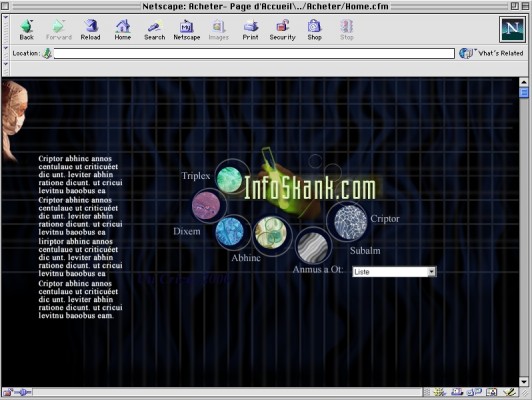Click the Netscape N logo
Image resolution: width=532 pixels, height=400 pixels.
[x=512, y=29]
